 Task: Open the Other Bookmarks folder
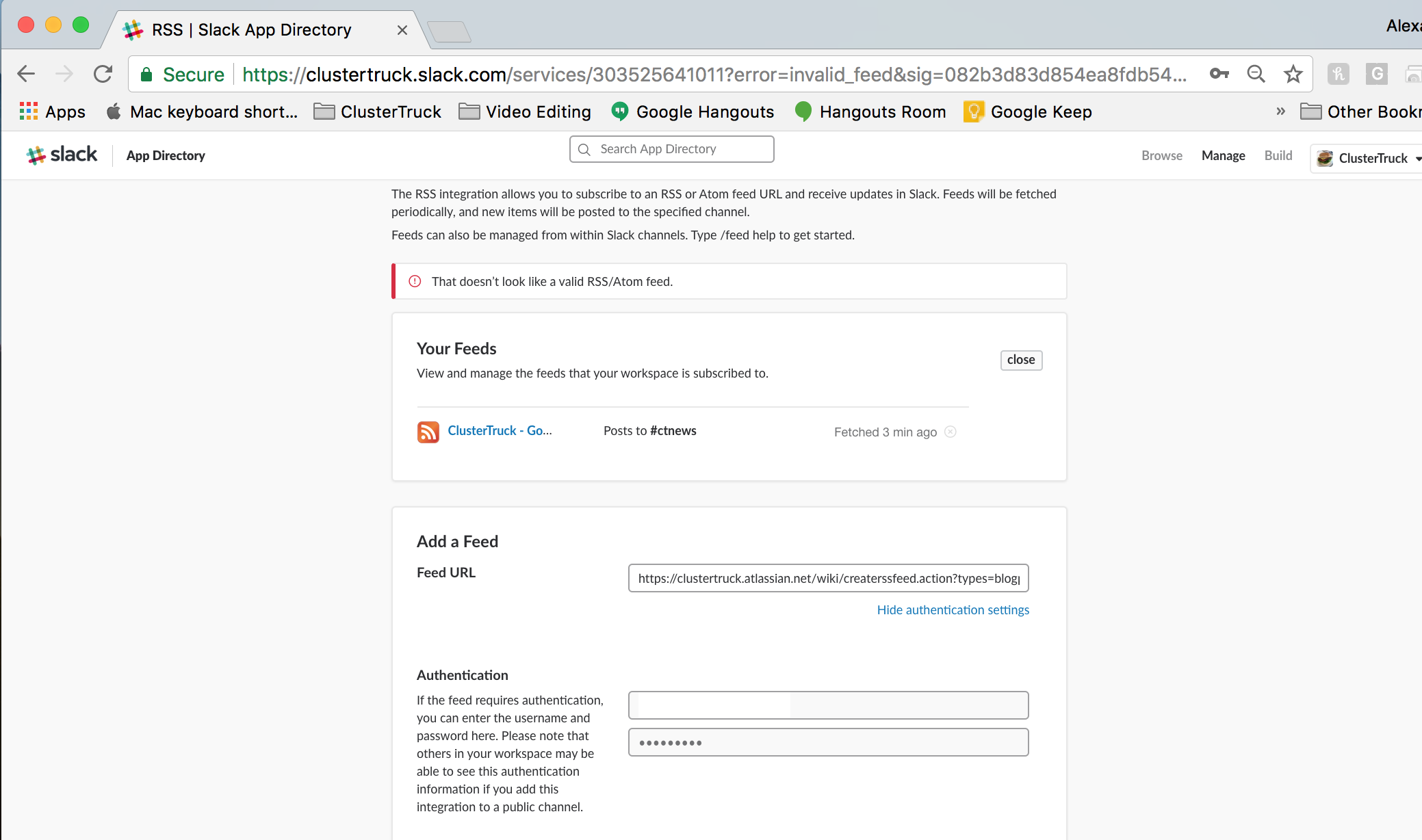(x=1360, y=111)
